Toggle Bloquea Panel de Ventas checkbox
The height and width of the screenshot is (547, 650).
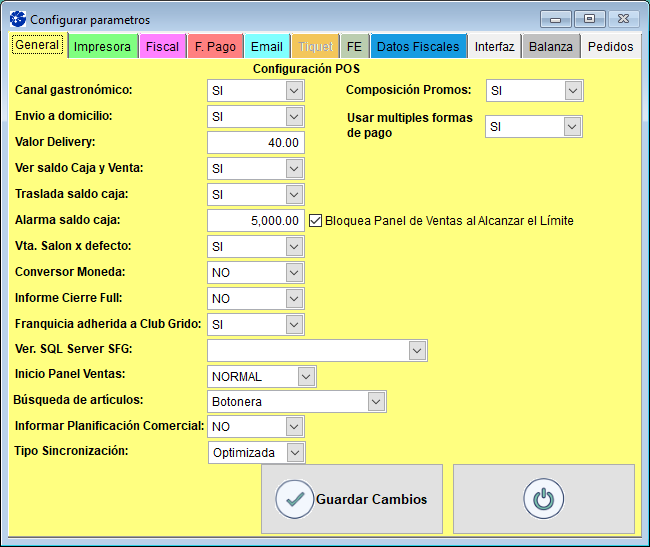[316, 220]
